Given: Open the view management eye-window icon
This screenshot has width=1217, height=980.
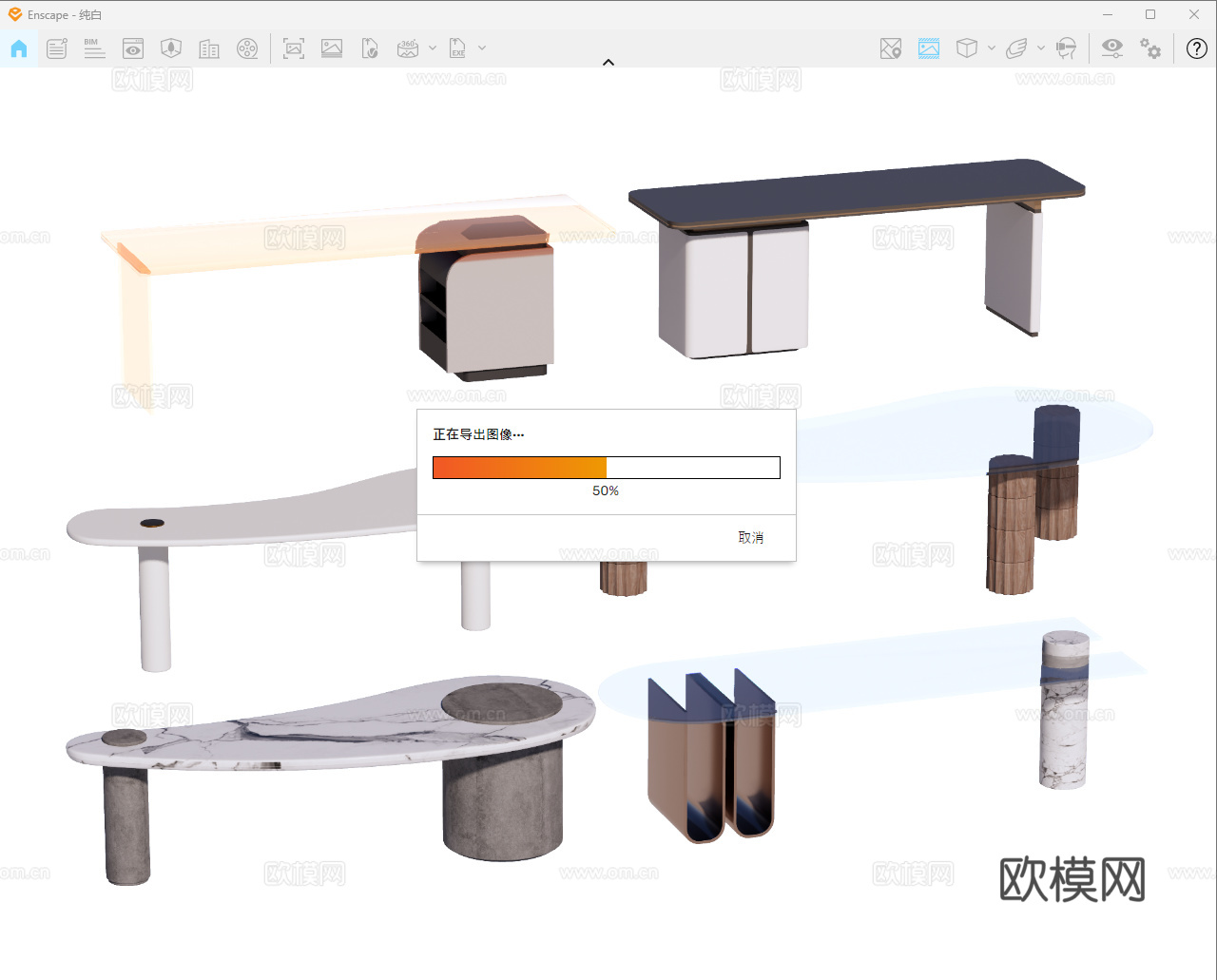Looking at the screenshot, I should (x=133, y=48).
